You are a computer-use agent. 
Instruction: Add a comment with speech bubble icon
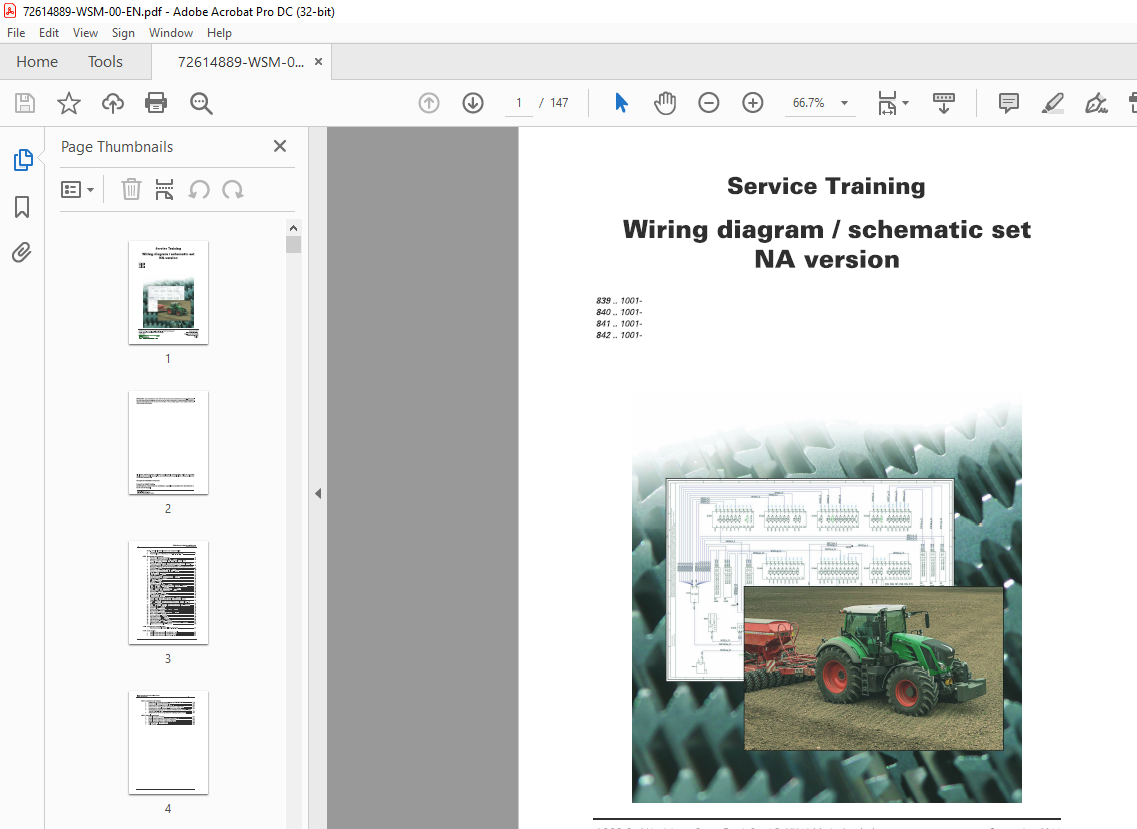tap(1009, 103)
